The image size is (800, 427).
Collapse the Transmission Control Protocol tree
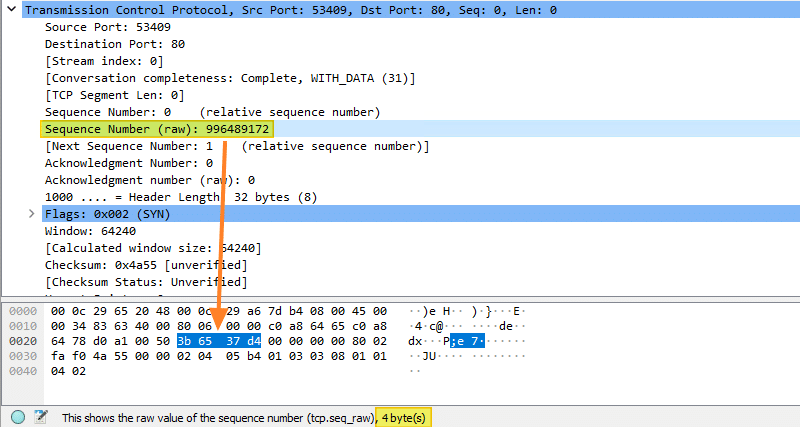[10, 9]
